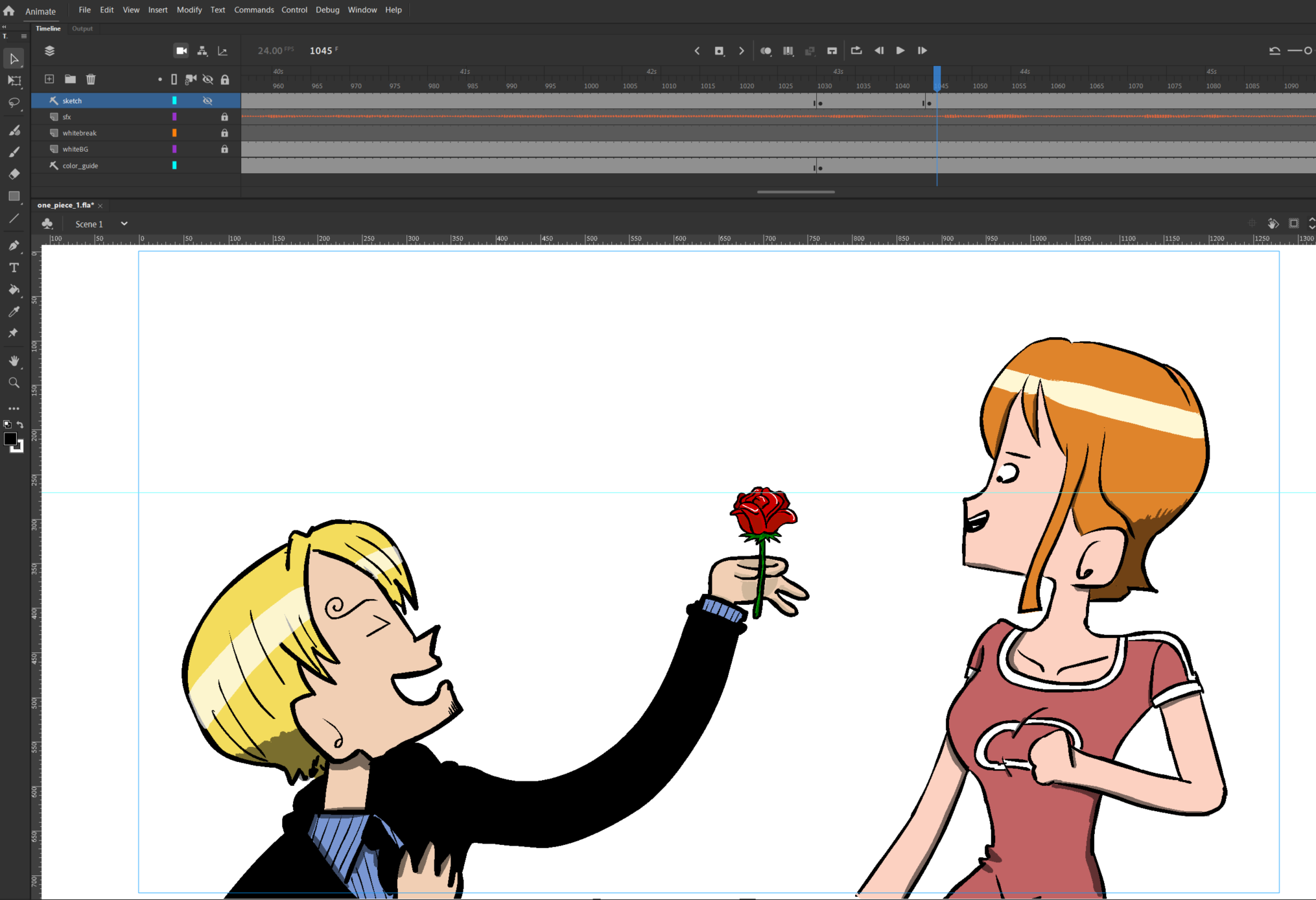This screenshot has width=1316, height=900.
Task: Open the Edit Toolbar ellipsis menu
Action: coord(14,409)
